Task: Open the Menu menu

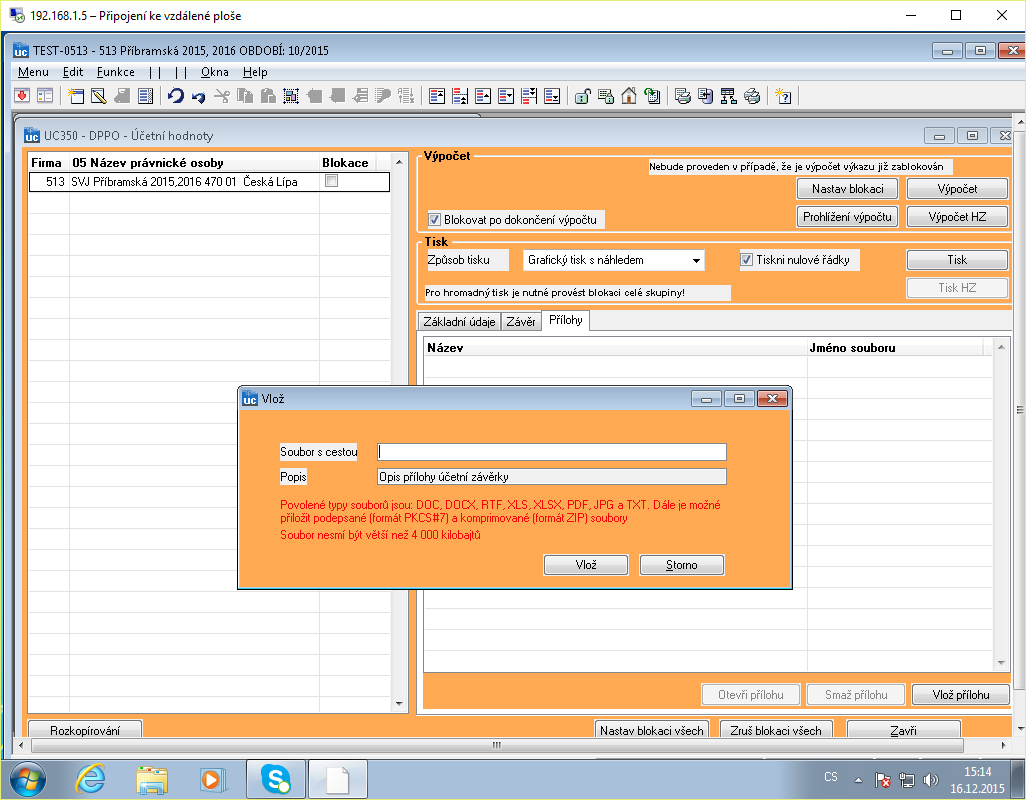Action: tap(33, 72)
